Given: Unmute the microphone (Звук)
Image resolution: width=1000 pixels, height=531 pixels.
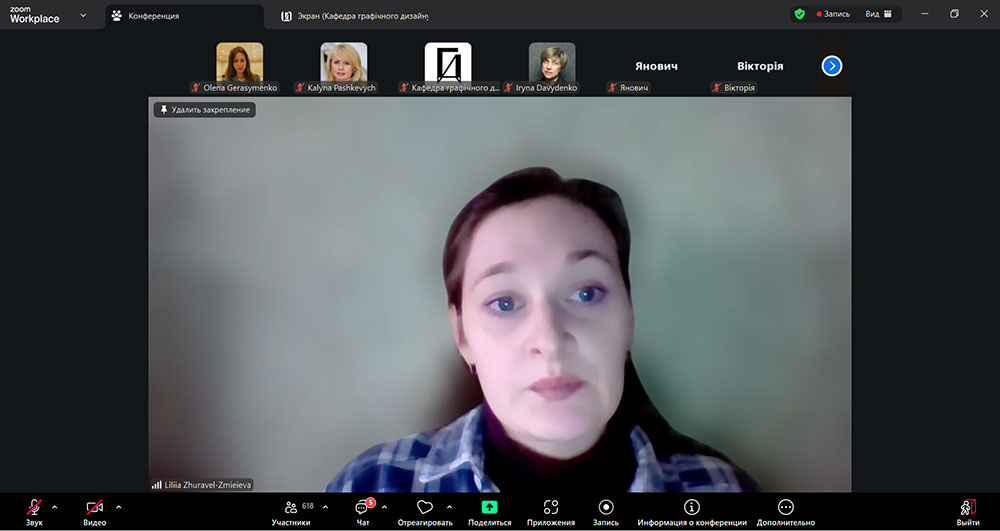Looking at the screenshot, I should tap(34, 508).
